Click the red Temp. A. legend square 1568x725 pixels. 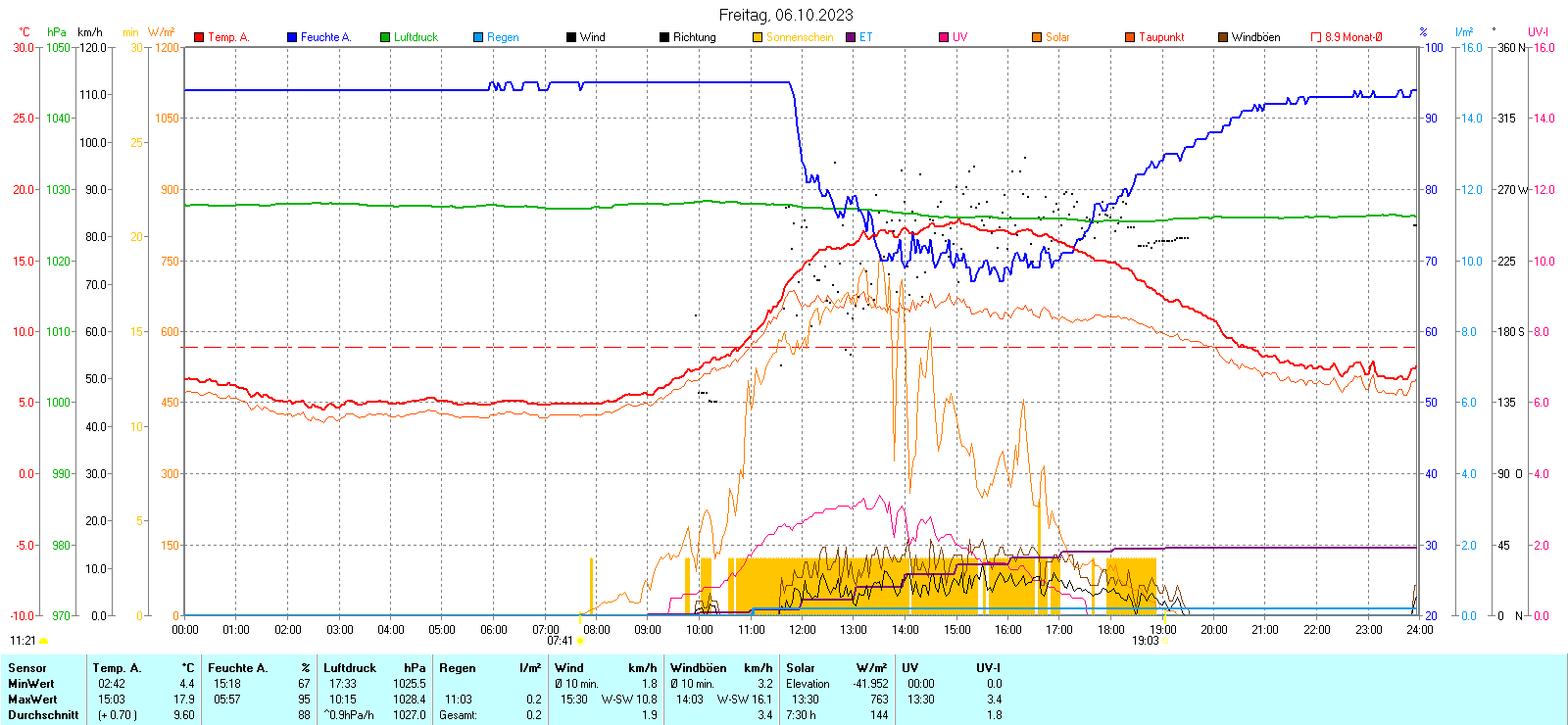click(x=199, y=37)
